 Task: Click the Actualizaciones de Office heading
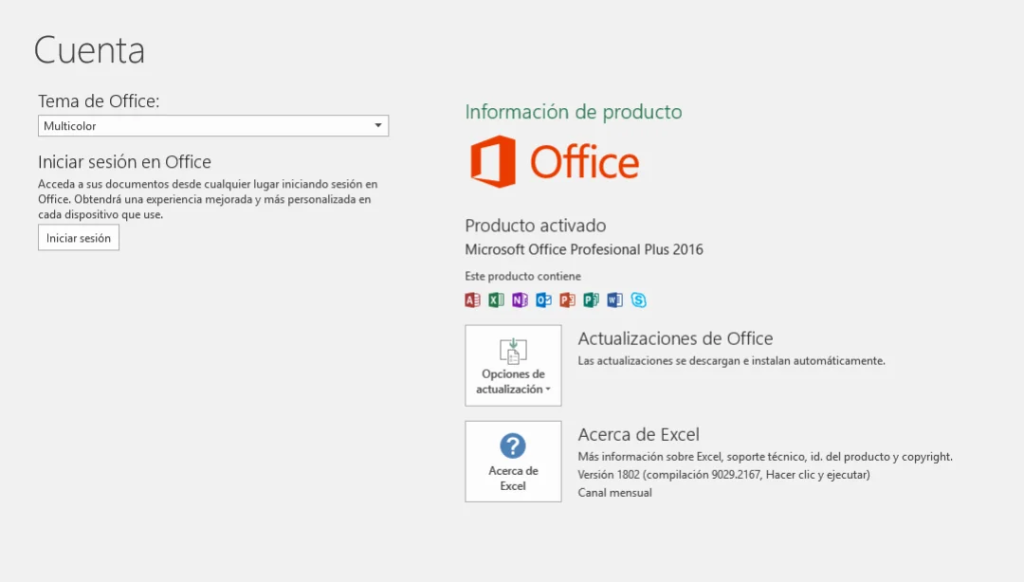(x=675, y=338)
